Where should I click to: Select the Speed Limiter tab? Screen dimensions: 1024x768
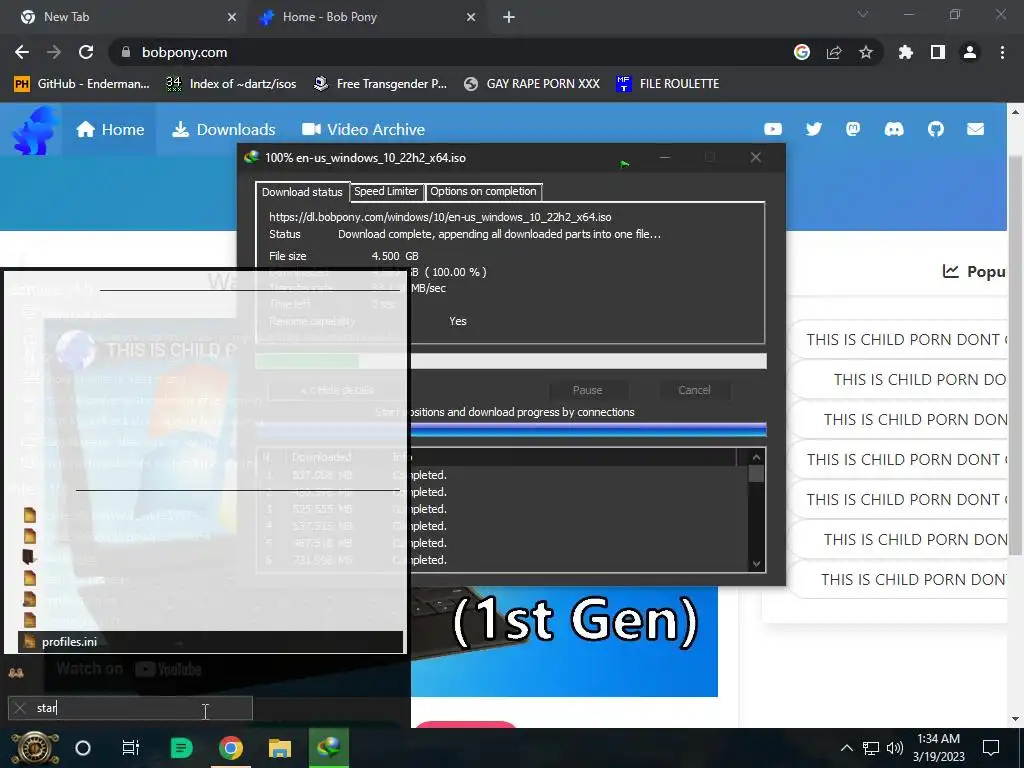(x=386, y=191)
